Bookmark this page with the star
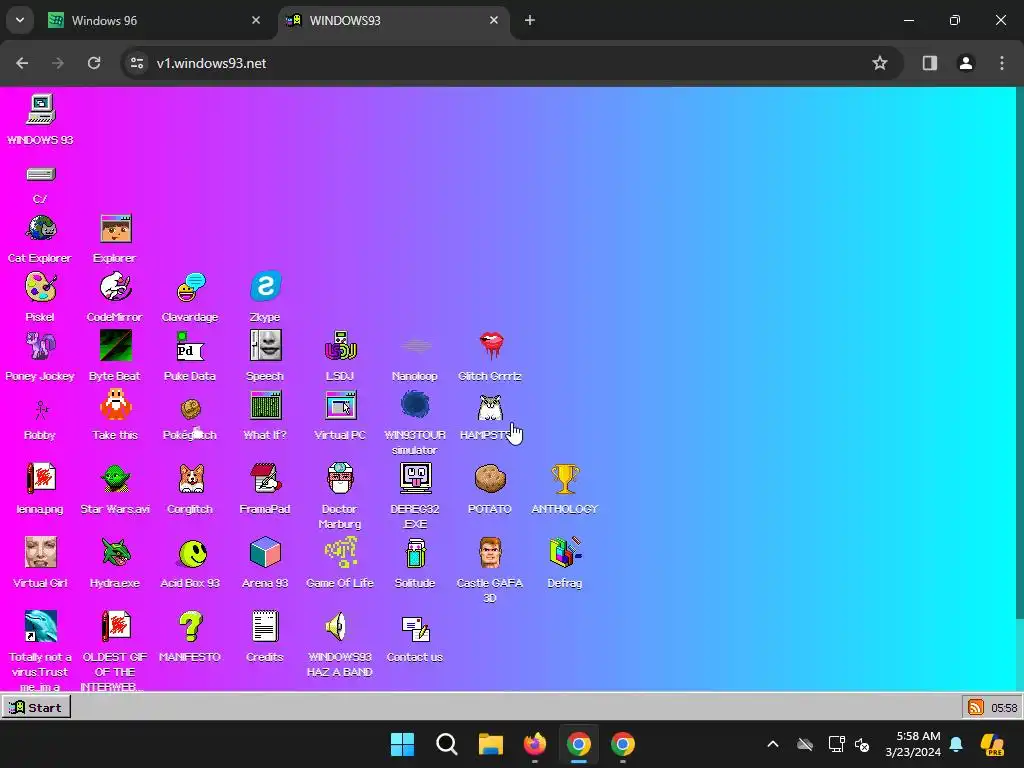 [x=880, y=63]
